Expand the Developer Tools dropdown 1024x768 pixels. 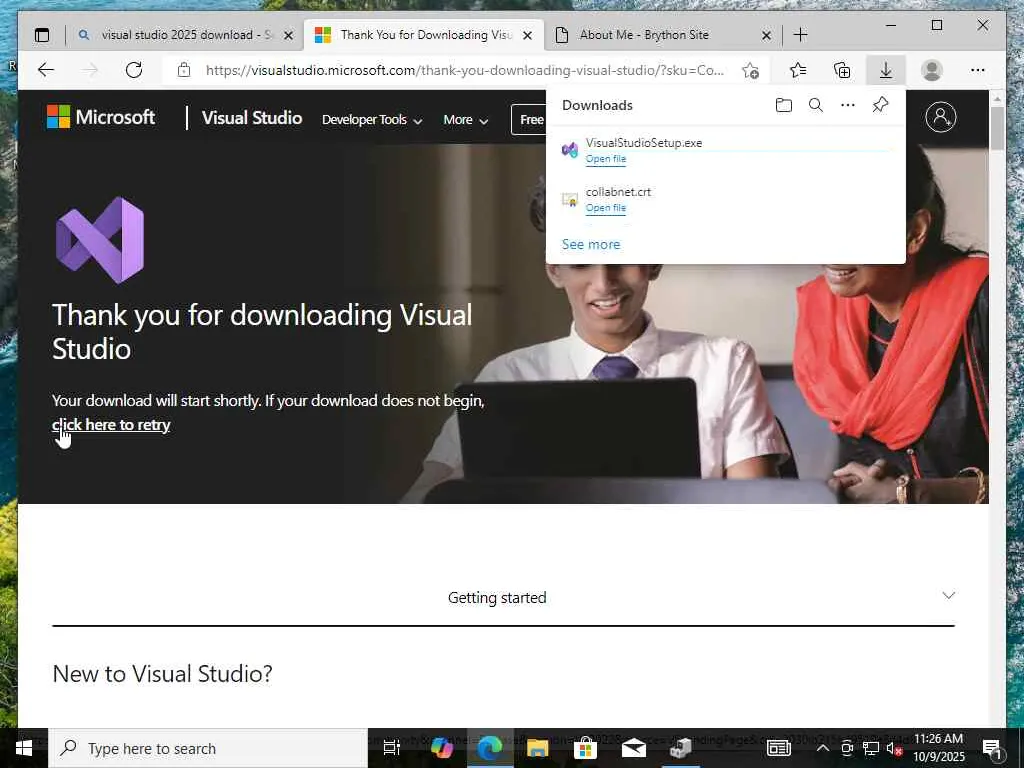coord(372,120)
